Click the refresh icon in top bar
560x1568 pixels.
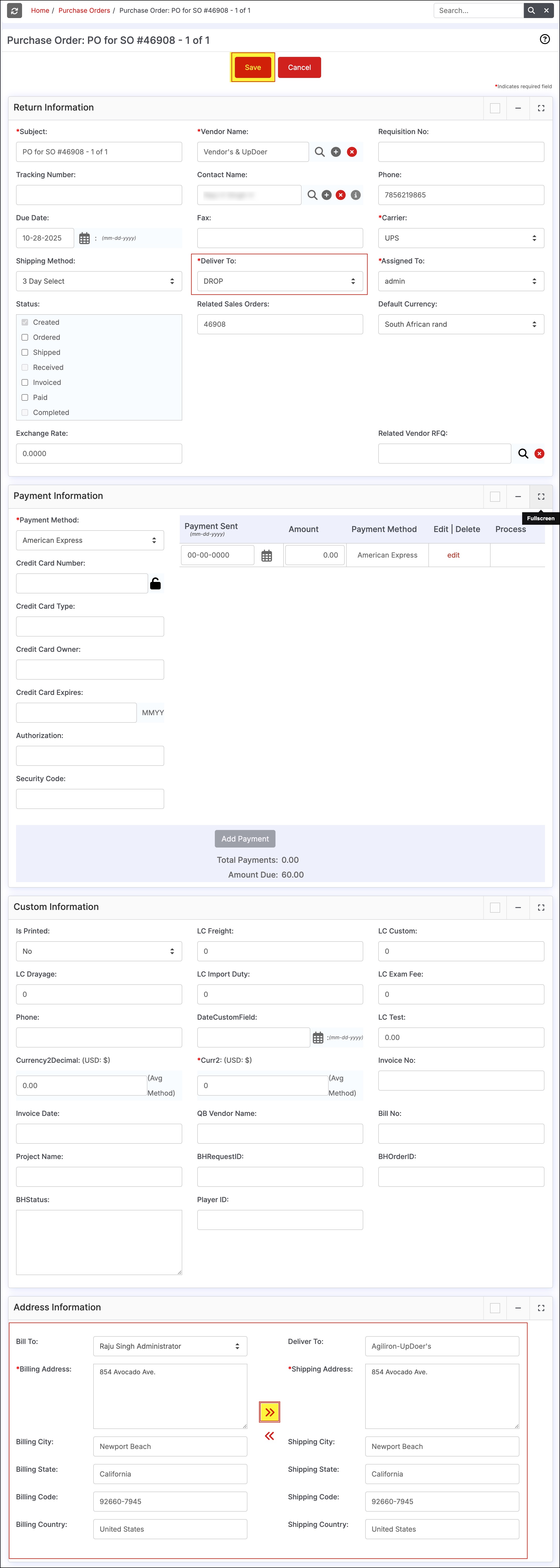[15, 10]
